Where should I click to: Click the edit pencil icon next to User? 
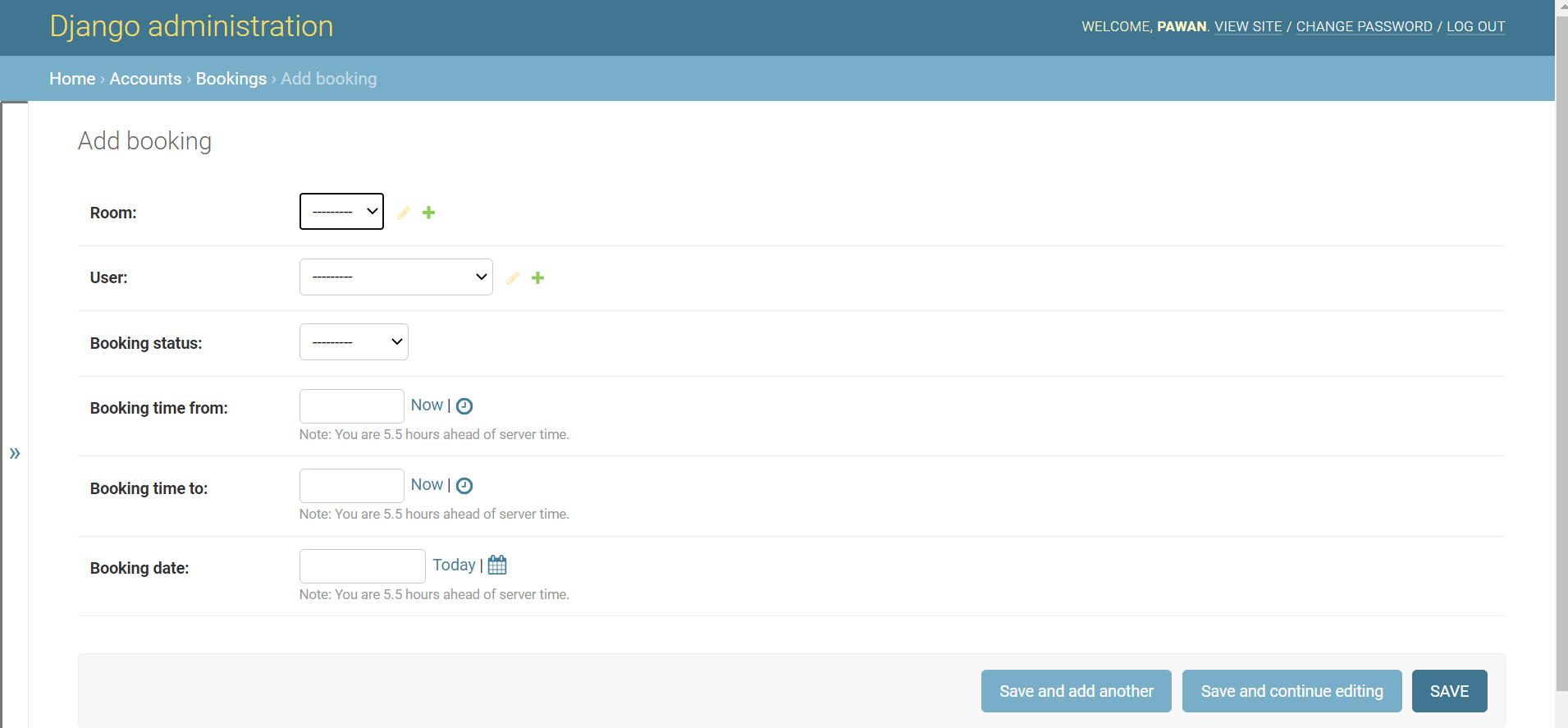point(513,278)
